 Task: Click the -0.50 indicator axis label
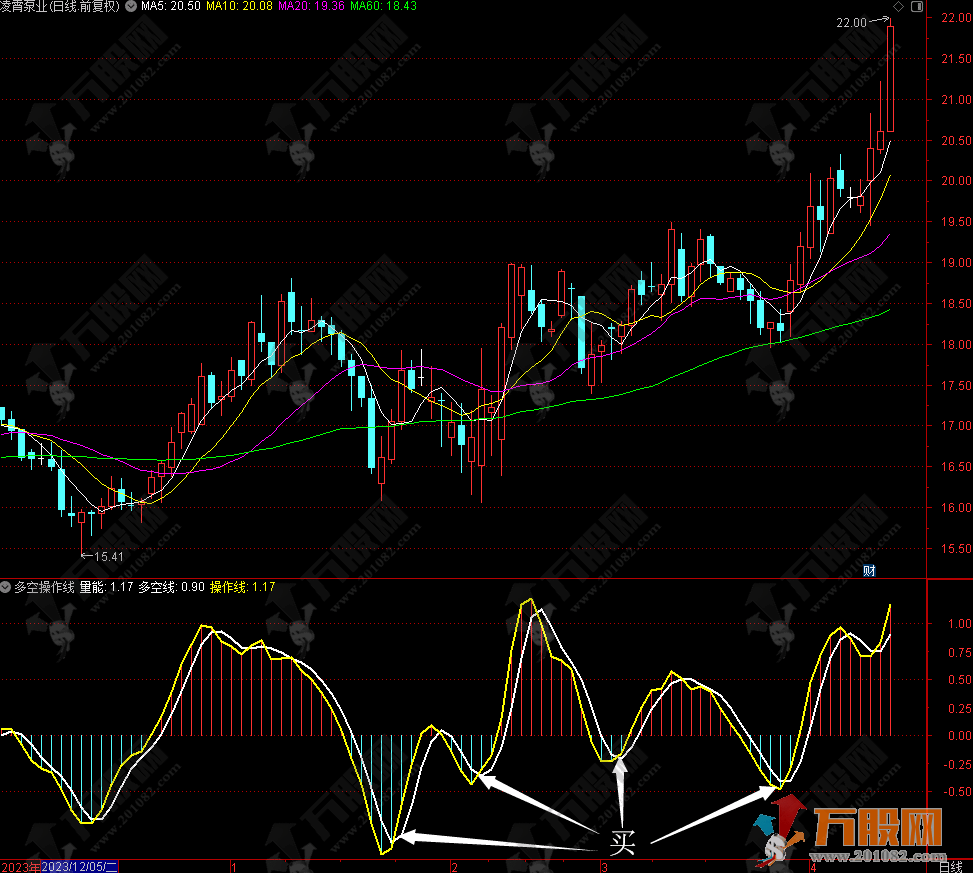(x=957, y=792)
